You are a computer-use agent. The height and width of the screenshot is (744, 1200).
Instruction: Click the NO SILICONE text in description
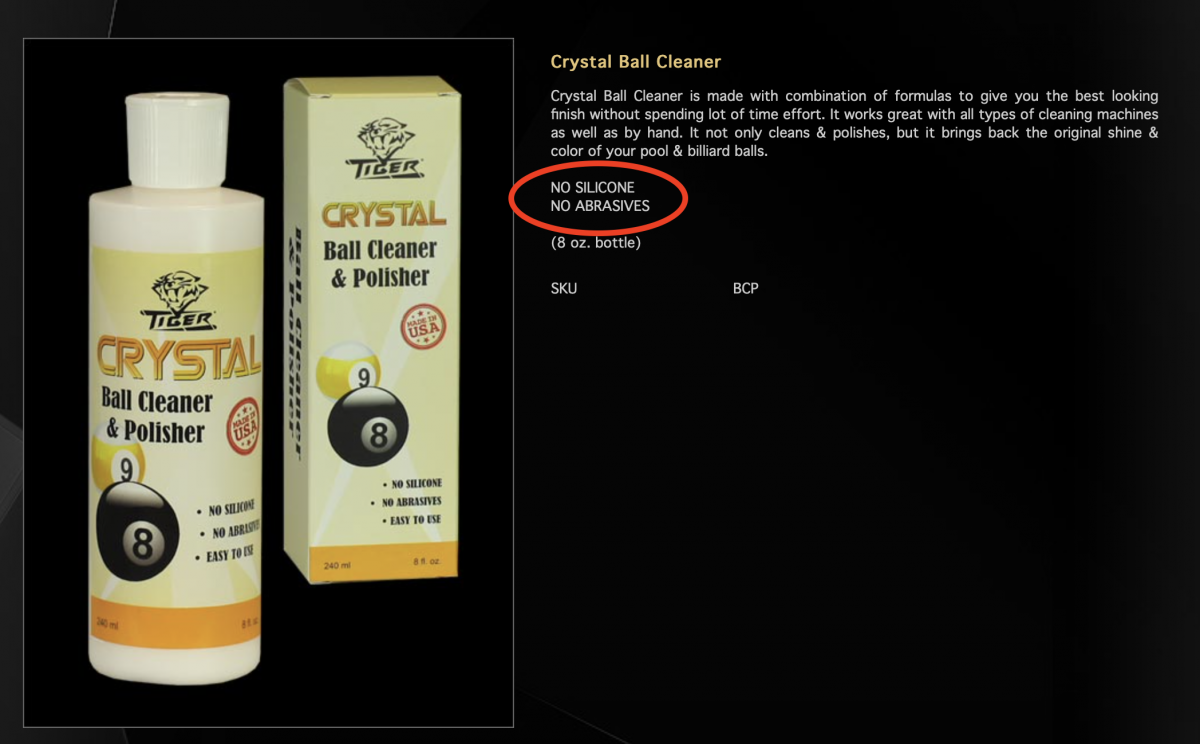[x=593, y=187]
